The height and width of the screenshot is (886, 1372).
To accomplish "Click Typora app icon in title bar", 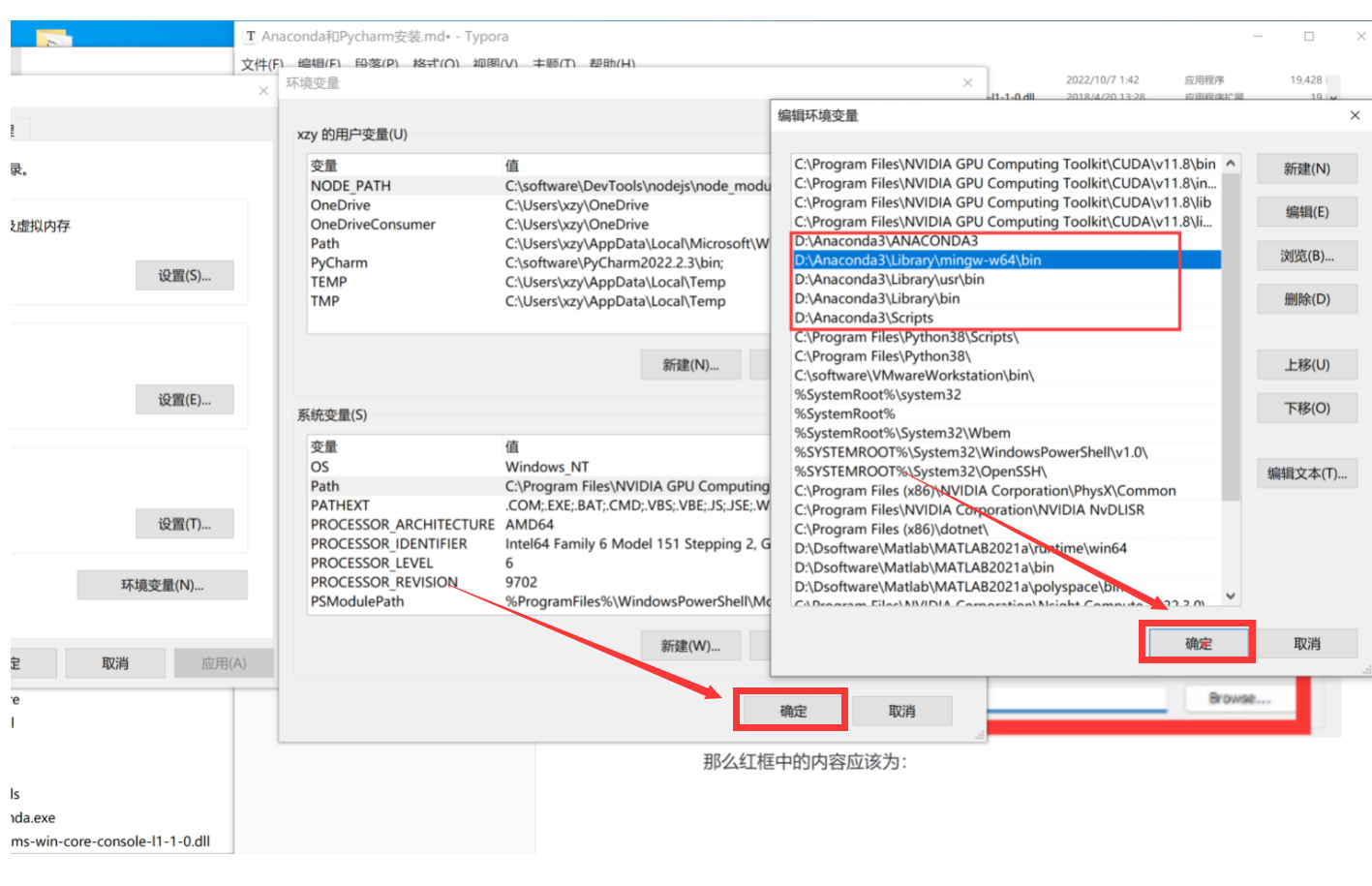I will click(251, 36).
